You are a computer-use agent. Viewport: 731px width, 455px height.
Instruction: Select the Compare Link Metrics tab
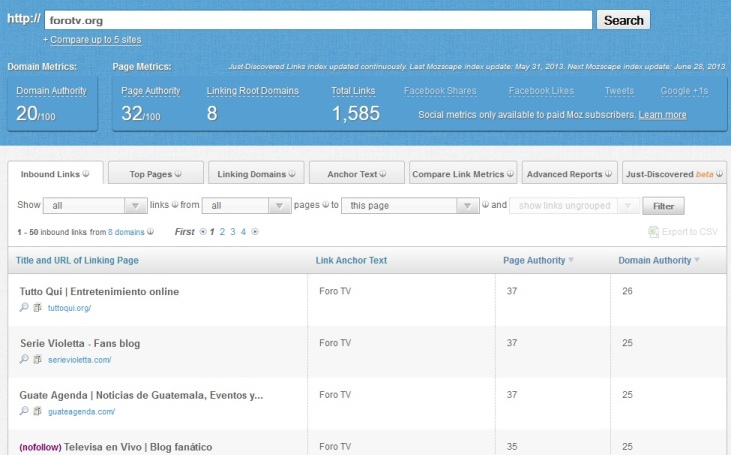coord(463,173)
